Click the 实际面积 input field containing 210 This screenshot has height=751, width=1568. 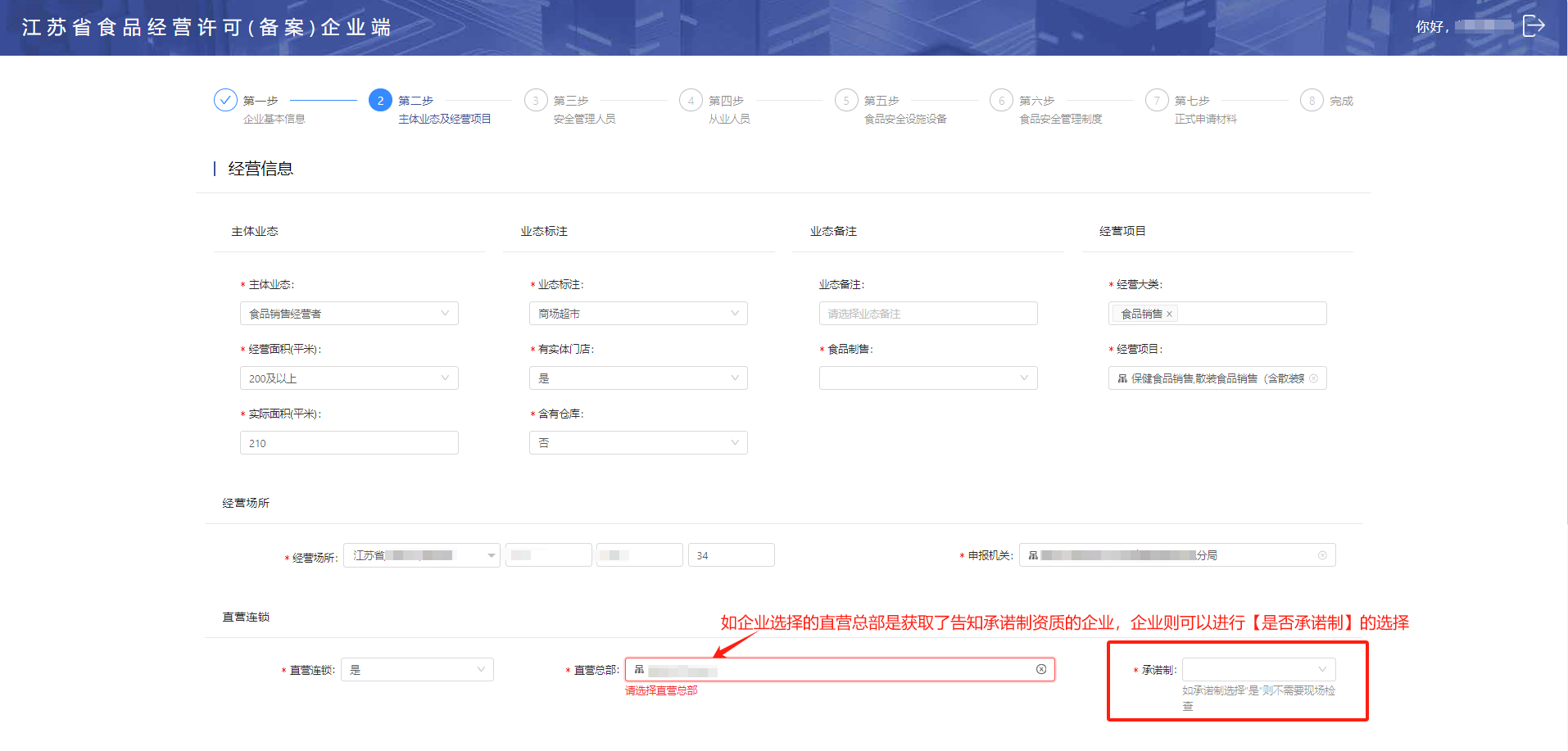click(x=349, y=443)
